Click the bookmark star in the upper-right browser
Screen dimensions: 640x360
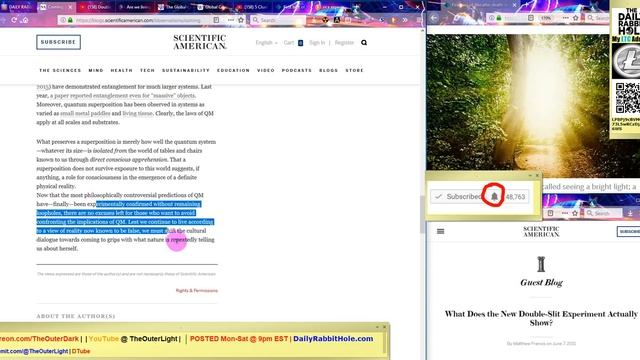point(576,18)
